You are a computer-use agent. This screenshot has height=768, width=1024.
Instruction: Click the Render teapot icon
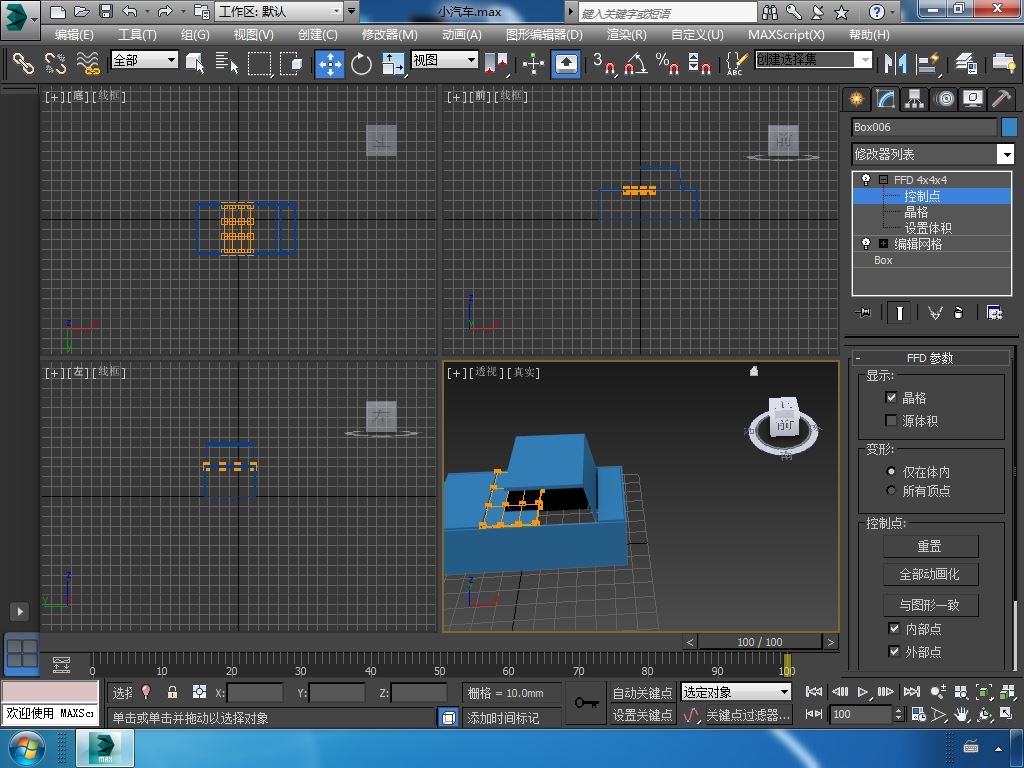point(1003,63)
